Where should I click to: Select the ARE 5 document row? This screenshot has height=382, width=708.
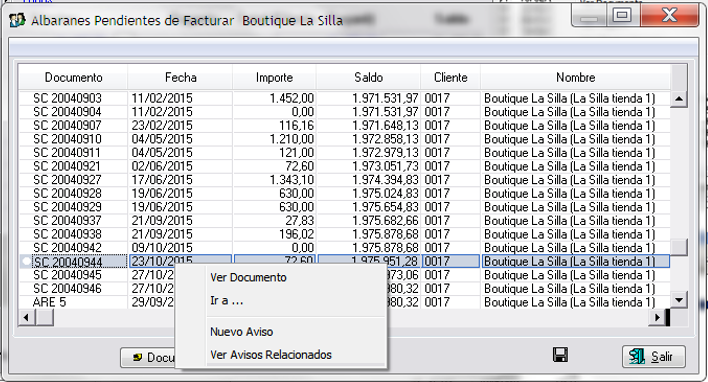[x=49, y=302]
